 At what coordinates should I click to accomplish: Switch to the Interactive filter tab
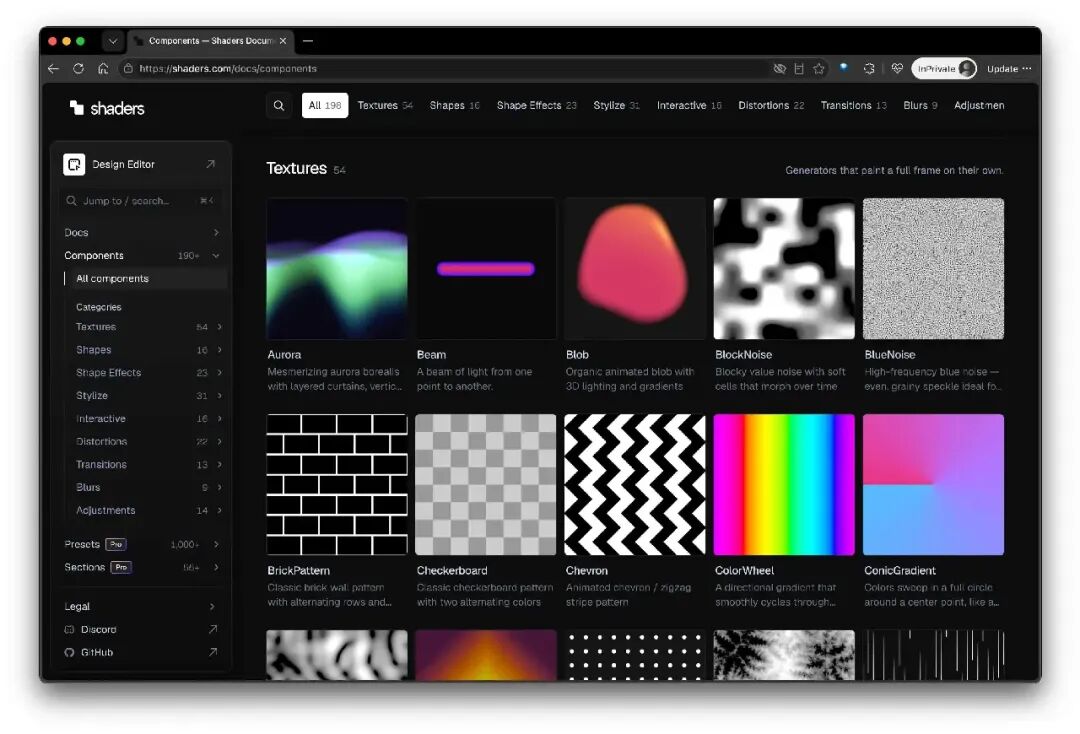(689, 105)
